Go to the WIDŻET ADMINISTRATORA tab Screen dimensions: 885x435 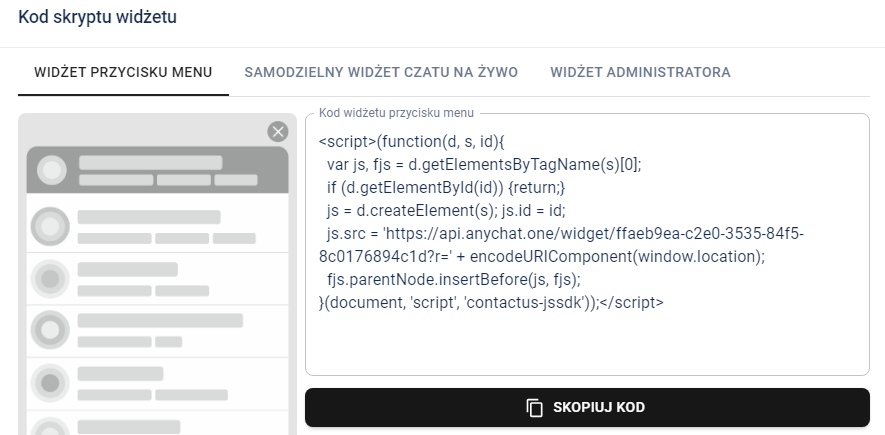coord(640,73)
